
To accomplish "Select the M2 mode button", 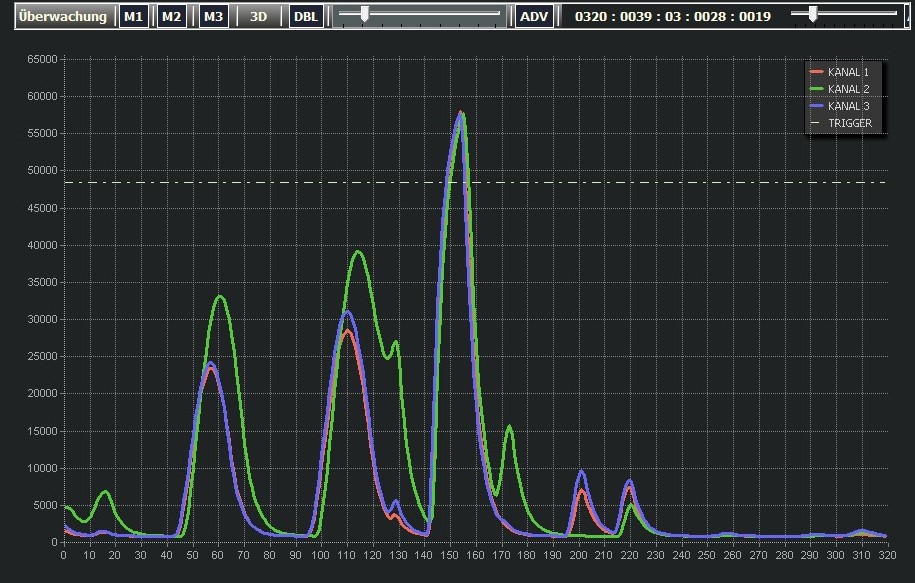I will point(172,16).
